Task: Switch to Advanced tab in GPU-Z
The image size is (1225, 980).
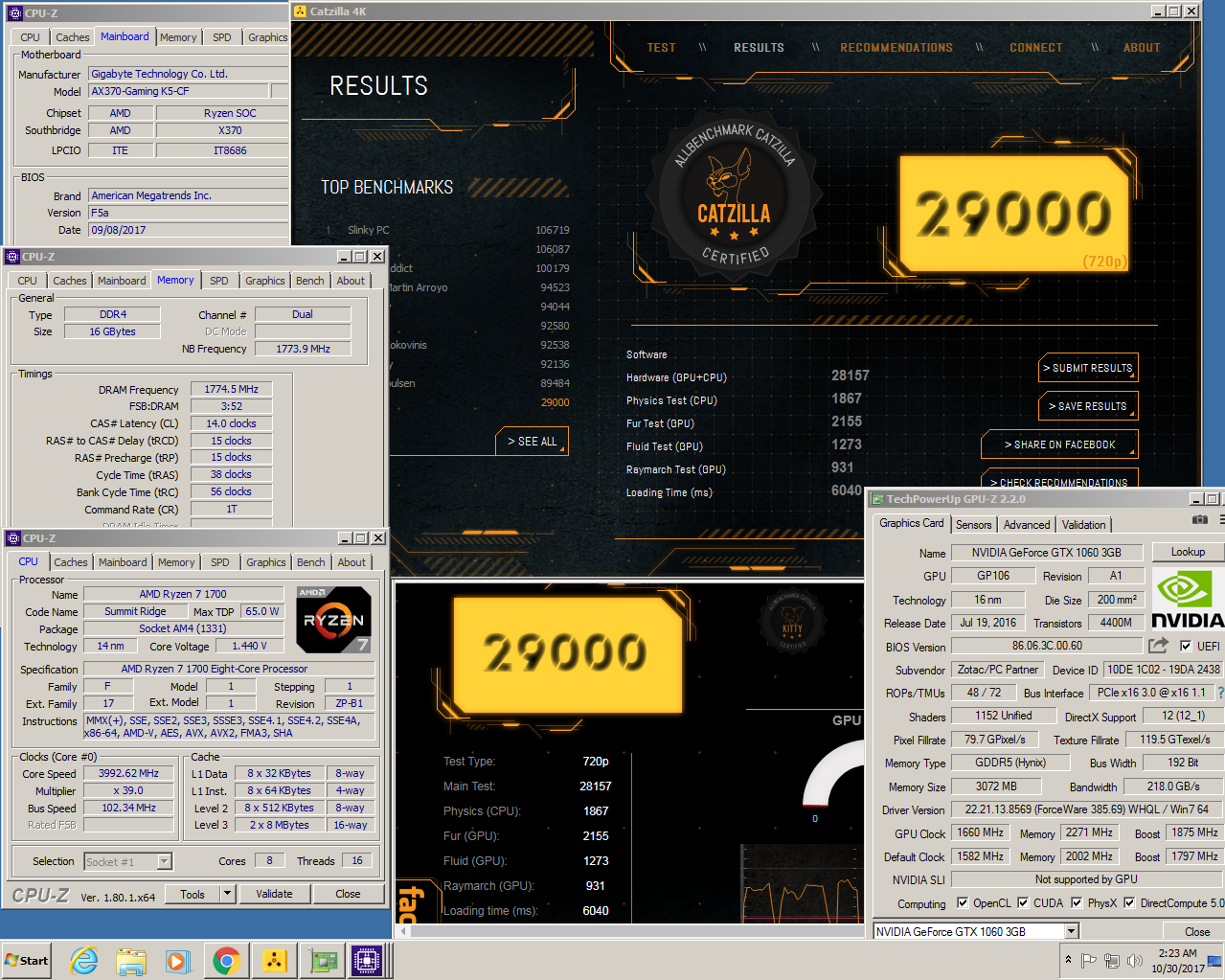Action: click(1027, 525)
